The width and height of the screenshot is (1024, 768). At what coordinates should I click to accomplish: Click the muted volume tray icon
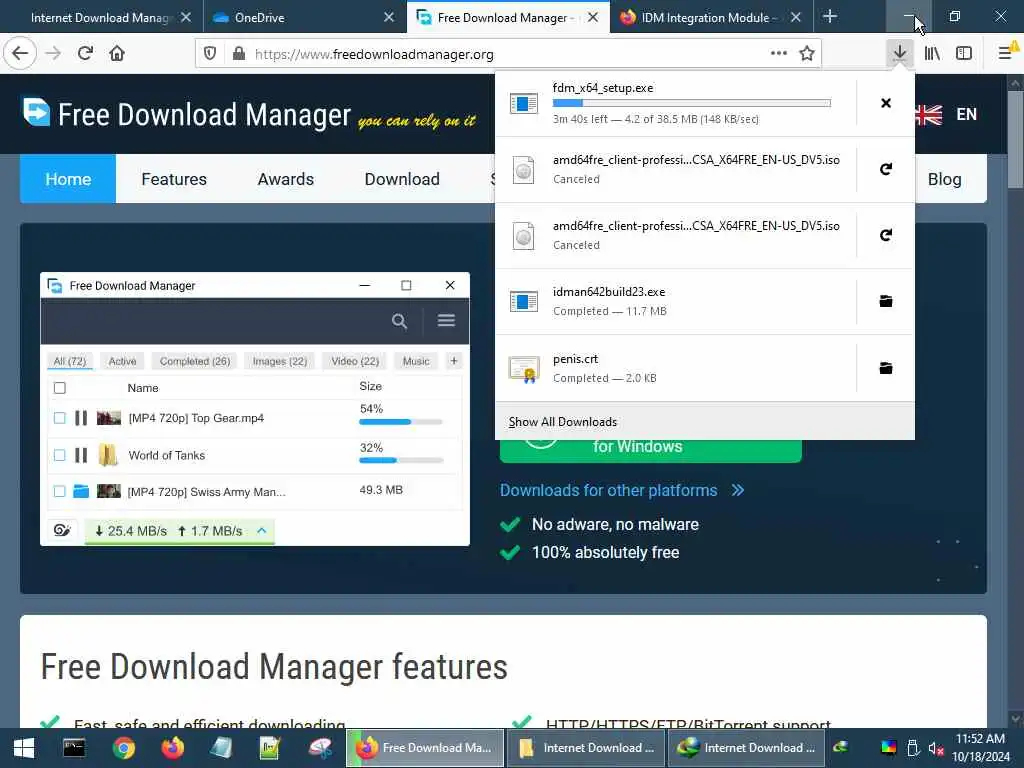[x=936, y=748]
